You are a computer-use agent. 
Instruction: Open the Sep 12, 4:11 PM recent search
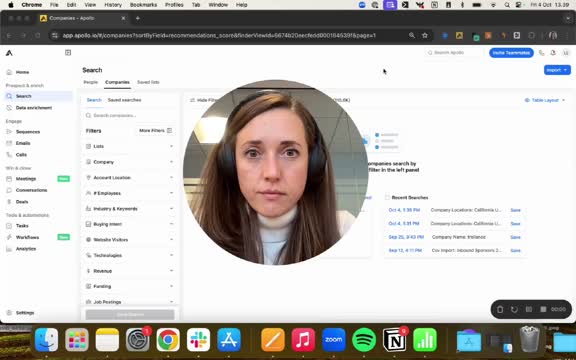(405, 251)
